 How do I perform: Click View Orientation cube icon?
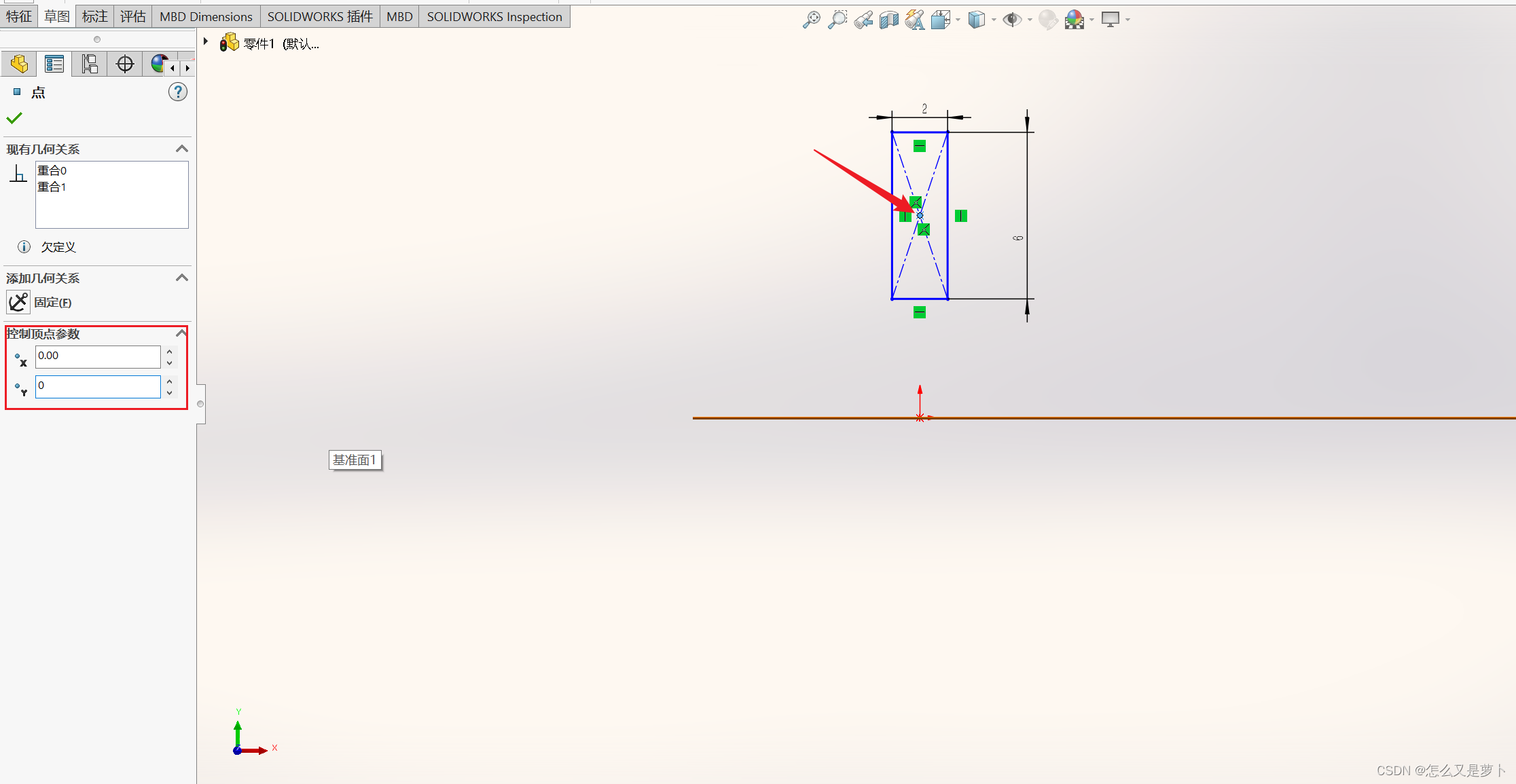pyautogui.click(x=941, y=20)
